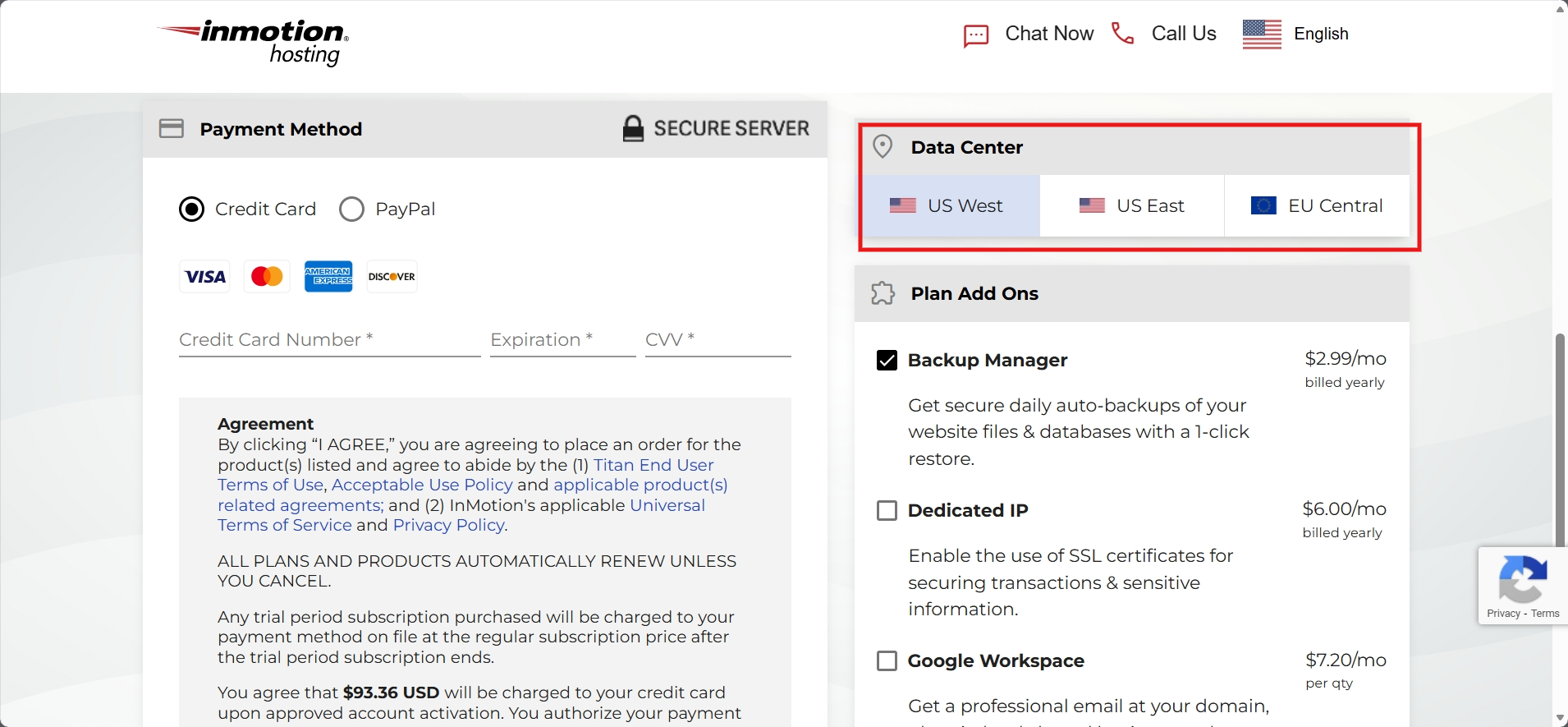1568x727 pixels.
Task: Click reCAPTCHA Privacy link
Action: pyautogui.click(x=1503, y=614)
